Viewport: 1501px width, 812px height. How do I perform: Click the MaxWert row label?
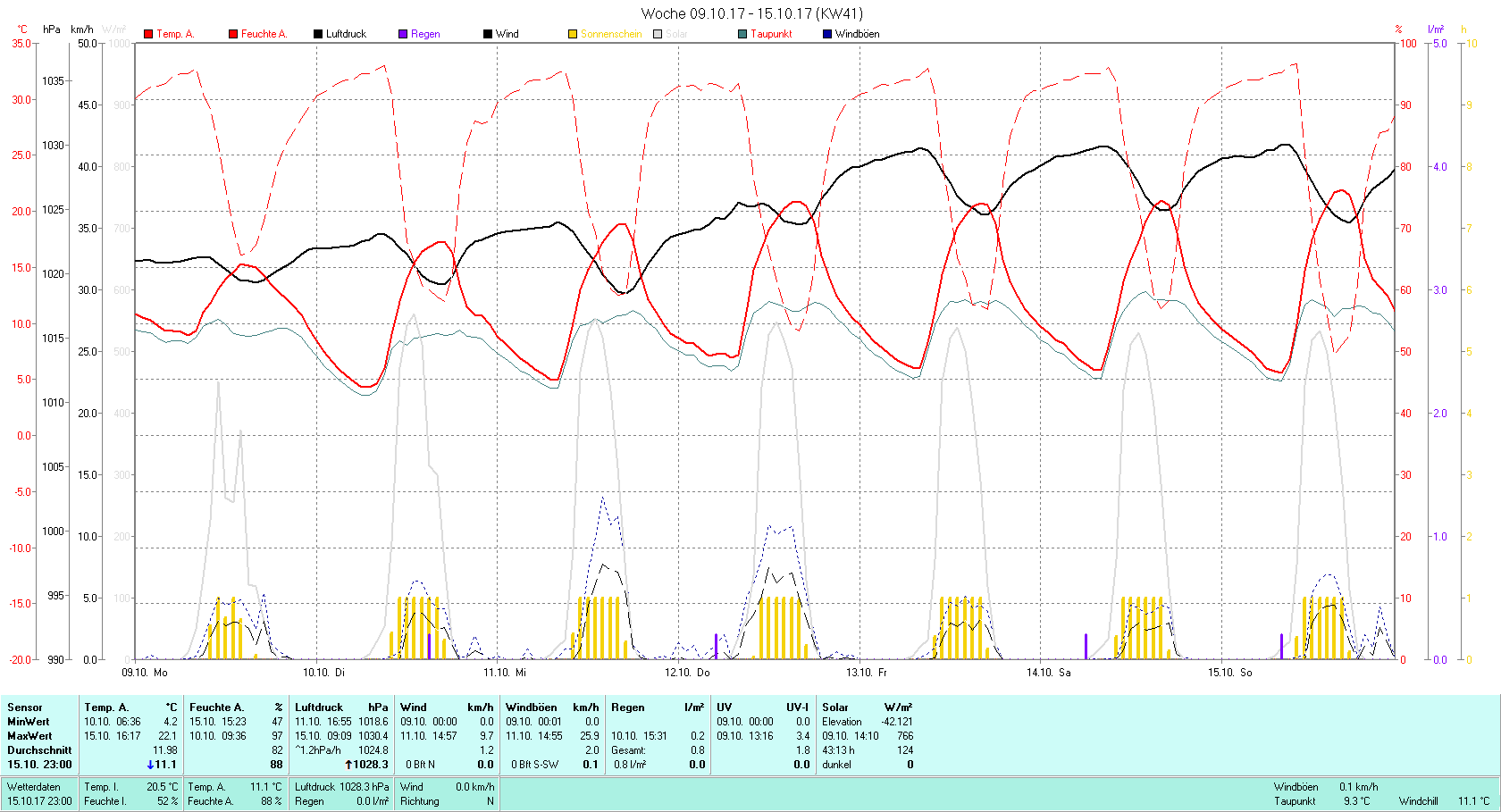click(29, 735)
